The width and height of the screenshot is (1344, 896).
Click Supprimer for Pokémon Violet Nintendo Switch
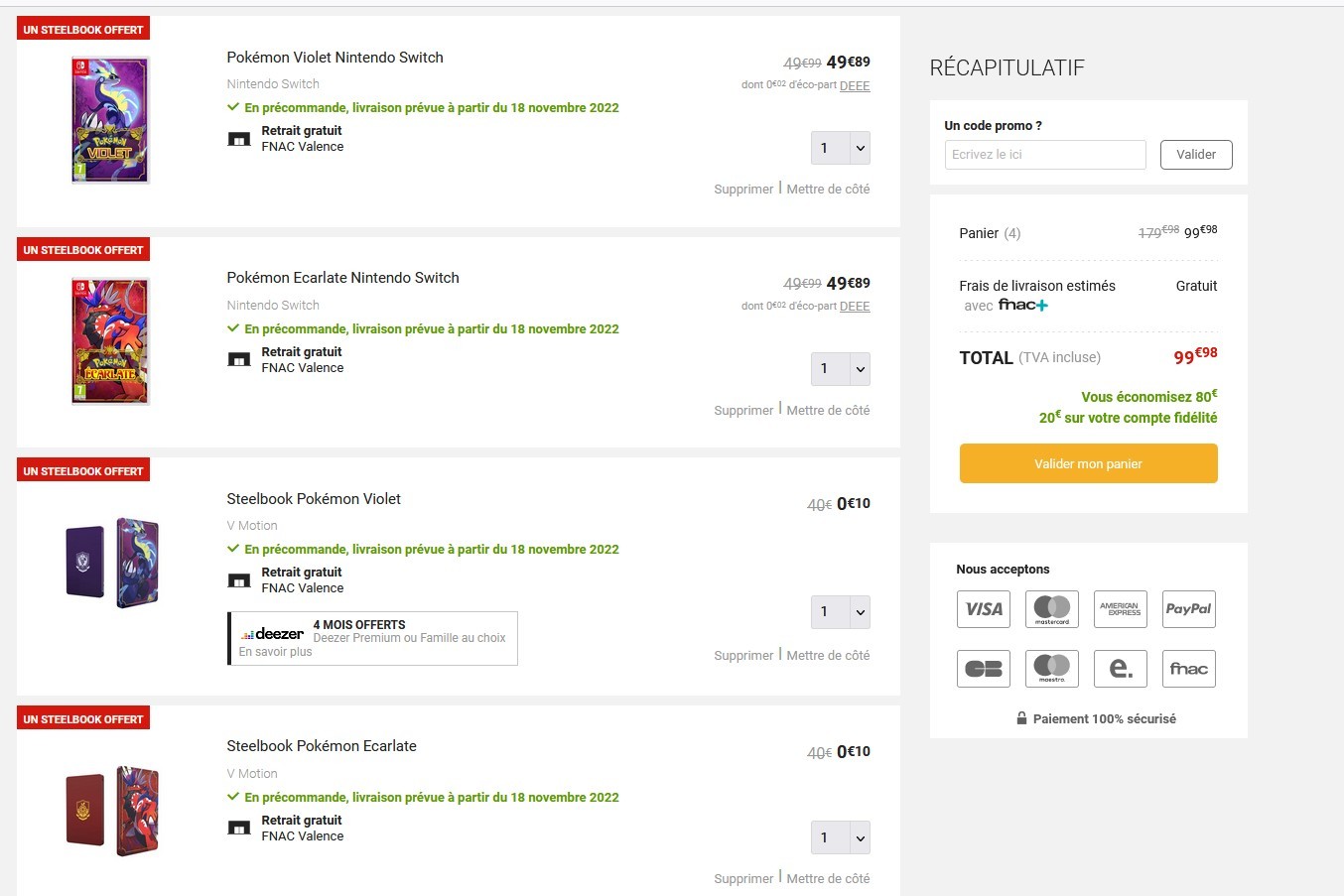pos(743,190)
